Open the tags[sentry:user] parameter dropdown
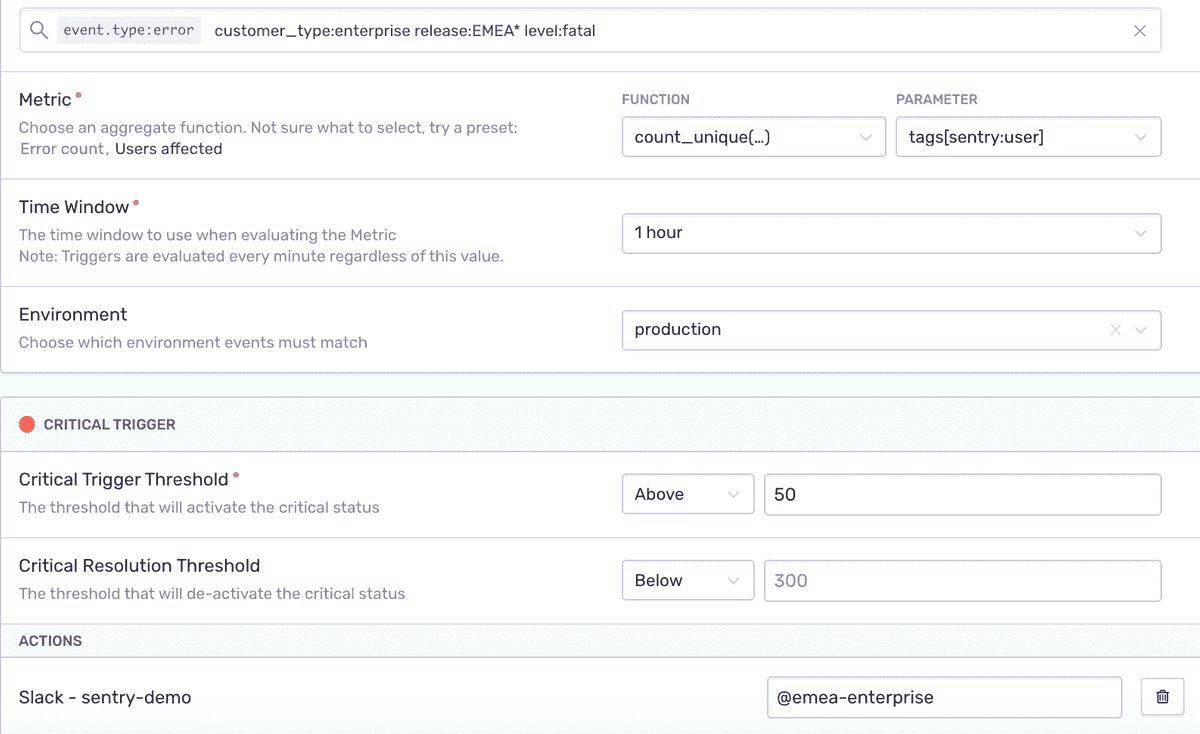The height and width of the screenshot is (734, 1200). tap(1028, 137)
